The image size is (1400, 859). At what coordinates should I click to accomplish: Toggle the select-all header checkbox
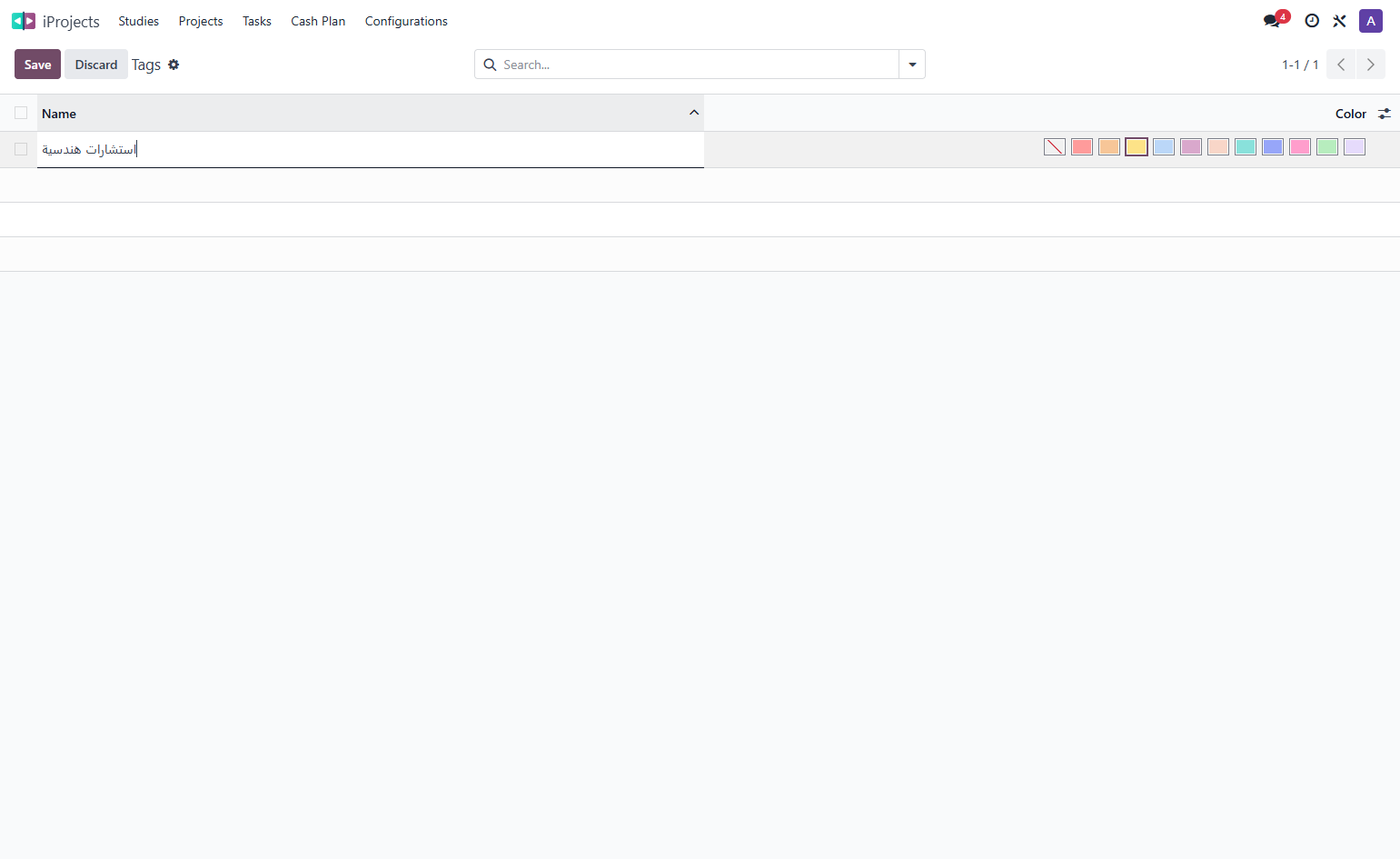tap(21, 113)
